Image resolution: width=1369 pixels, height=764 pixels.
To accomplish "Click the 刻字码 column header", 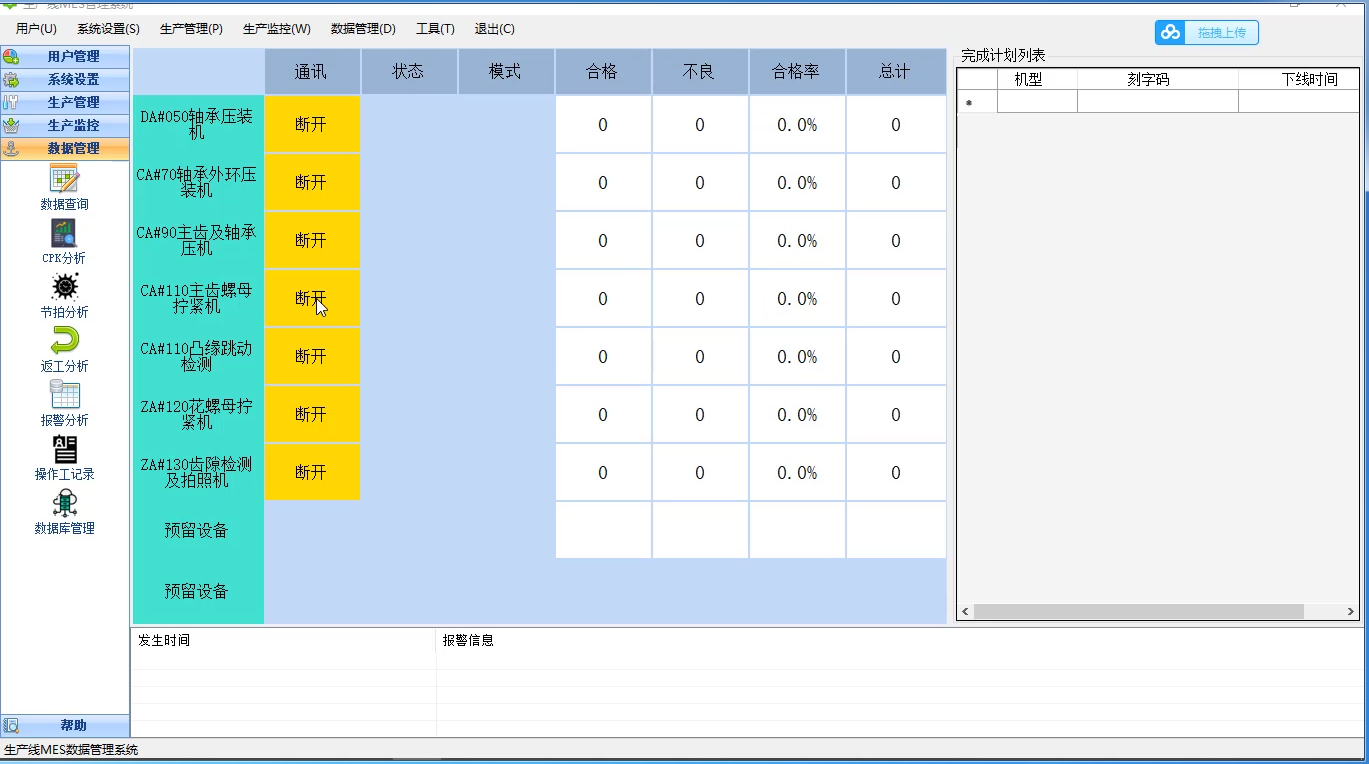I will pos(1147,79).
